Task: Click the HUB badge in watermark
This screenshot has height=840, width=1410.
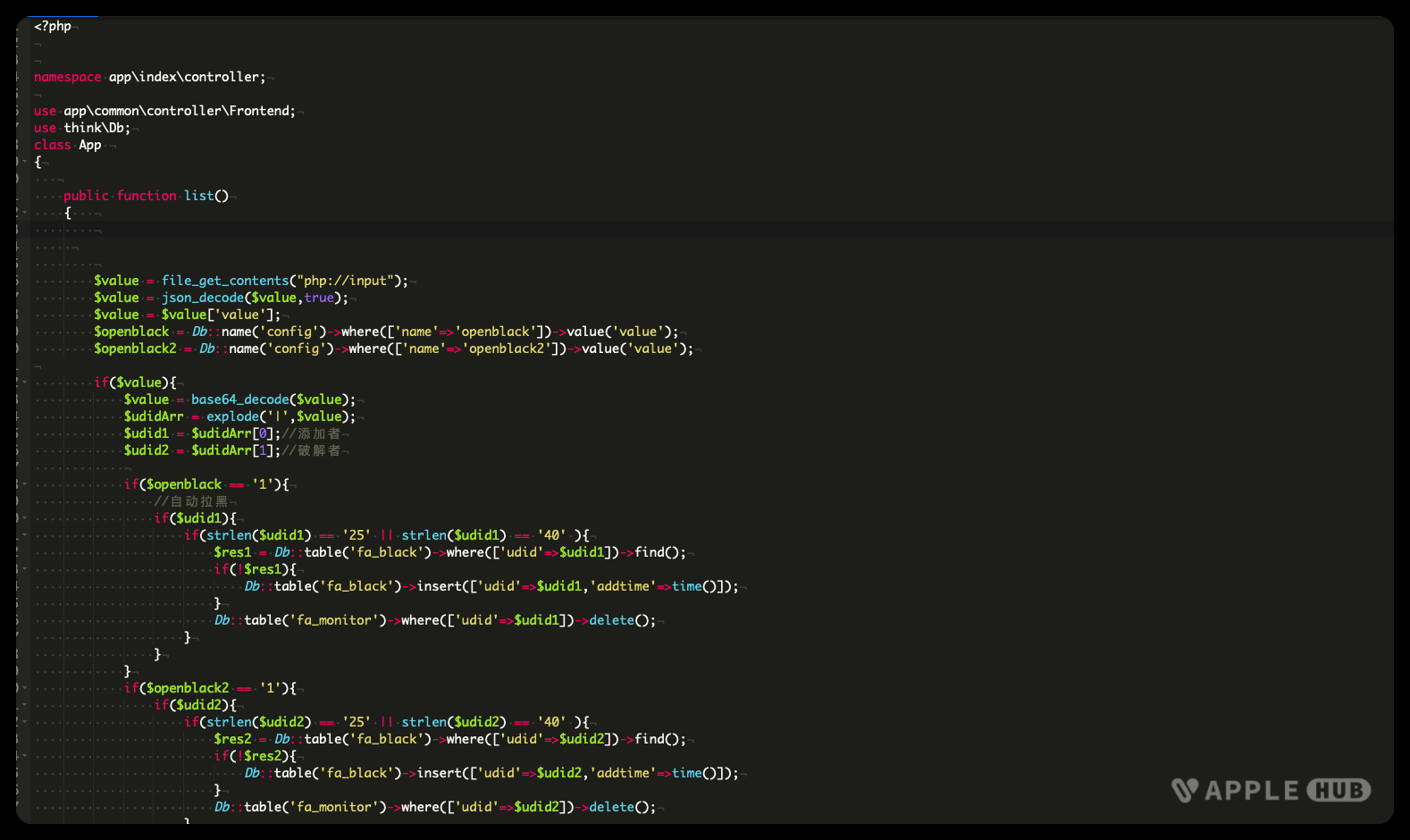Action: click(1339, 790)
